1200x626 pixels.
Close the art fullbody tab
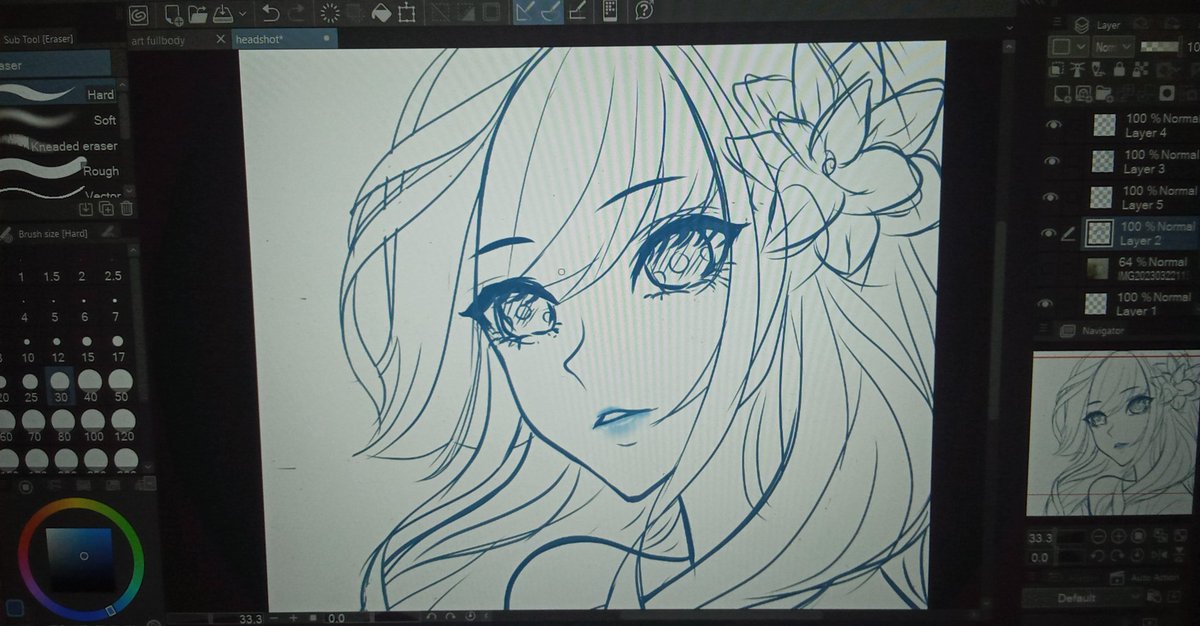(219, 39)
